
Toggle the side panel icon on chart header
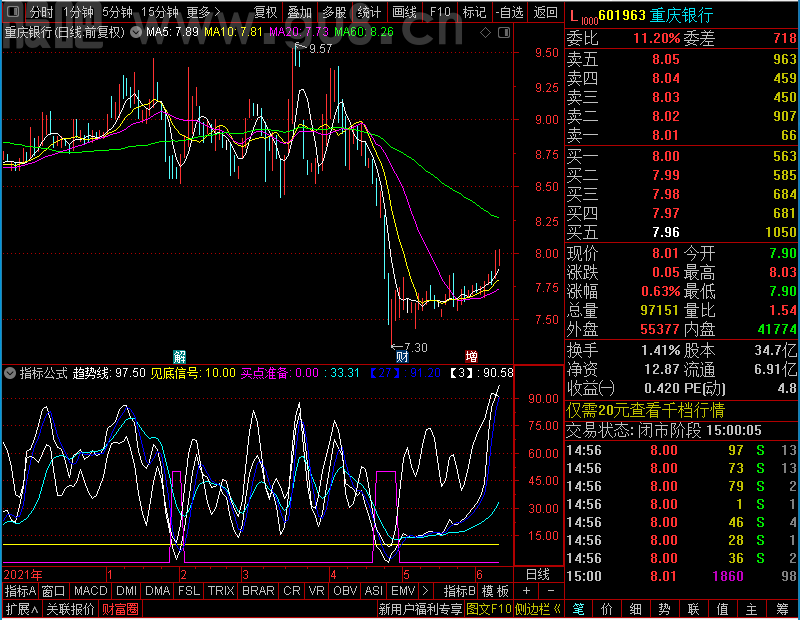coord(504,33)
